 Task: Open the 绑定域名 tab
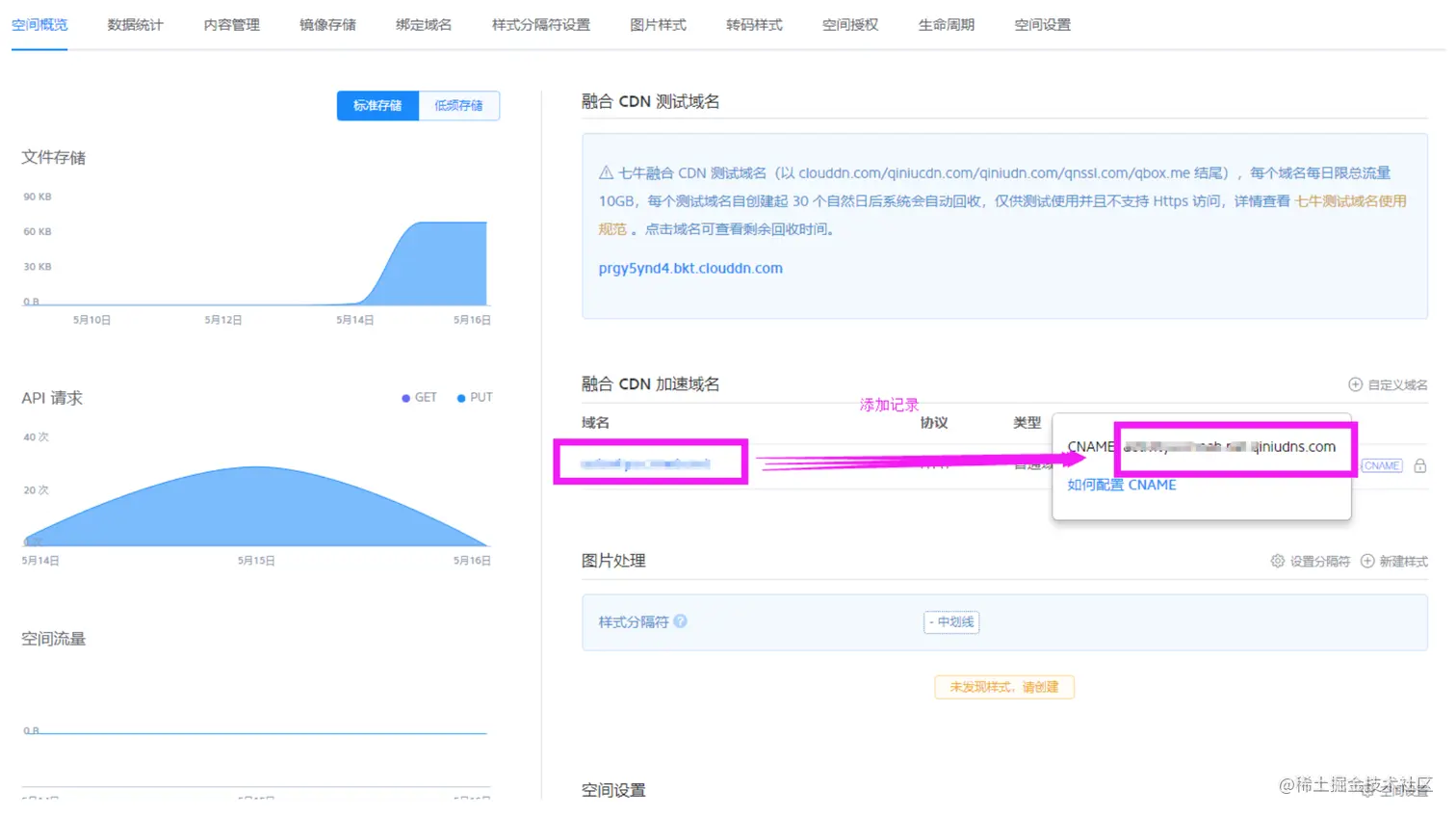424,25
